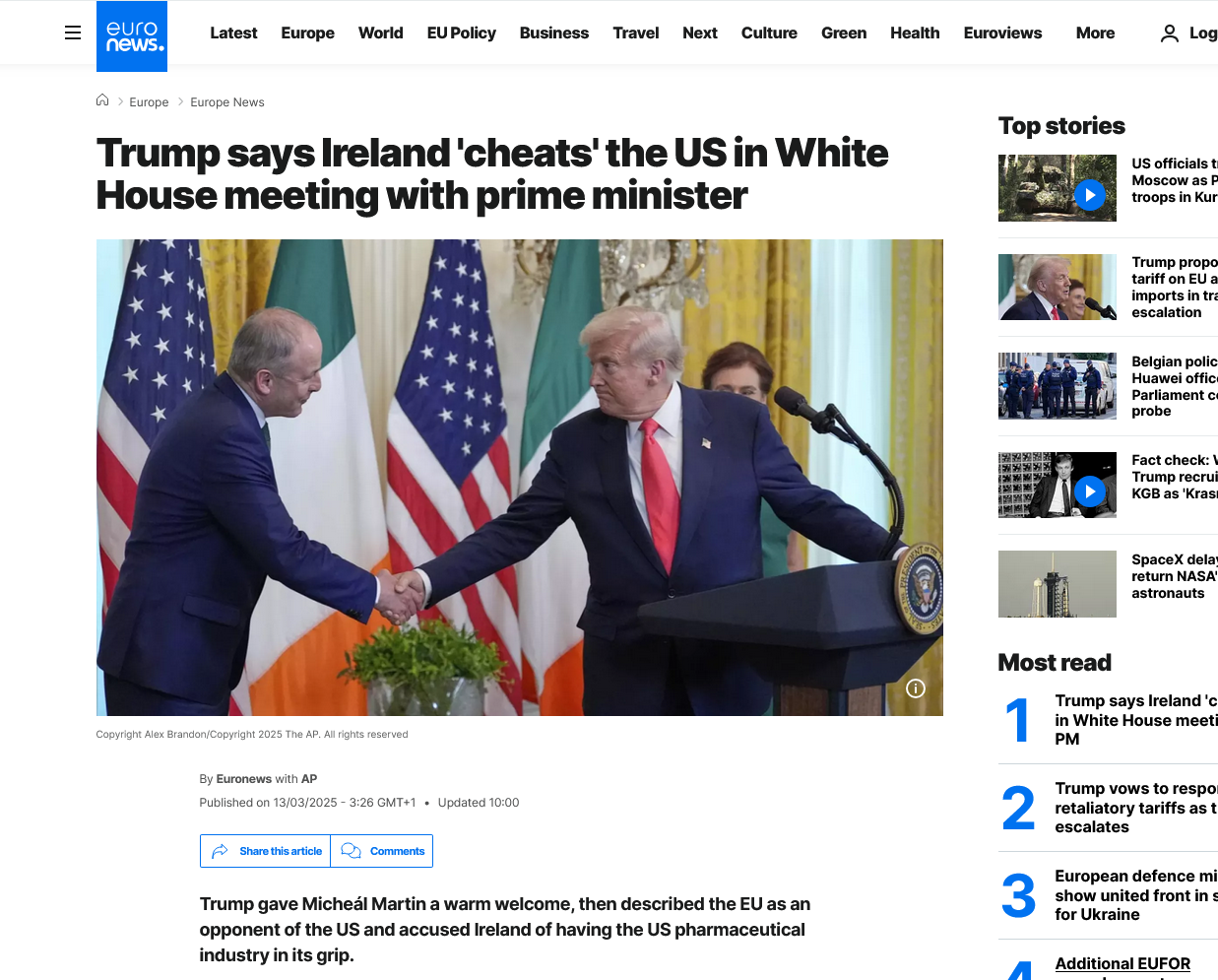
Task: Open the image info icon
Action: 916,688
